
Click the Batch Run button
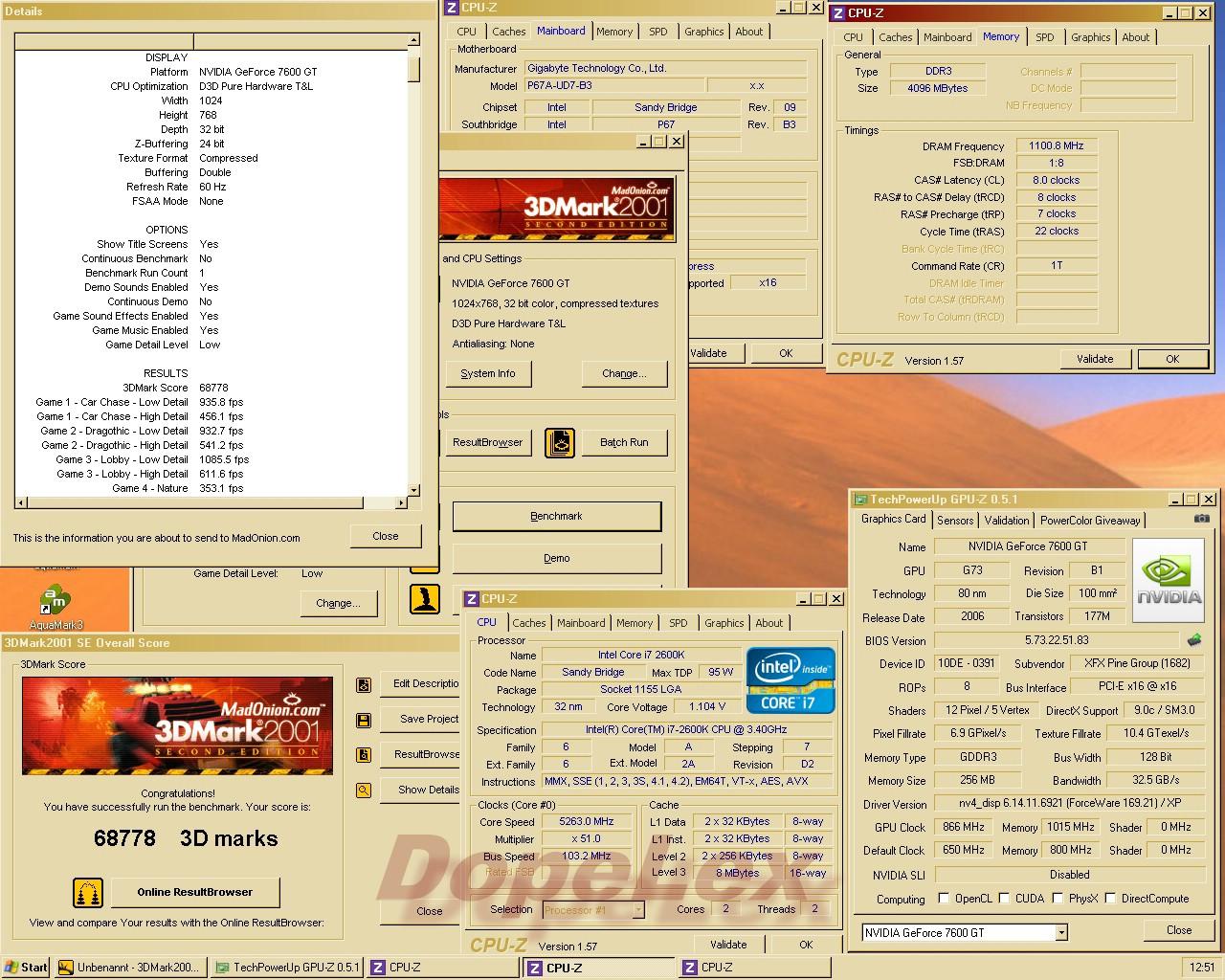[x=624, y=443]
